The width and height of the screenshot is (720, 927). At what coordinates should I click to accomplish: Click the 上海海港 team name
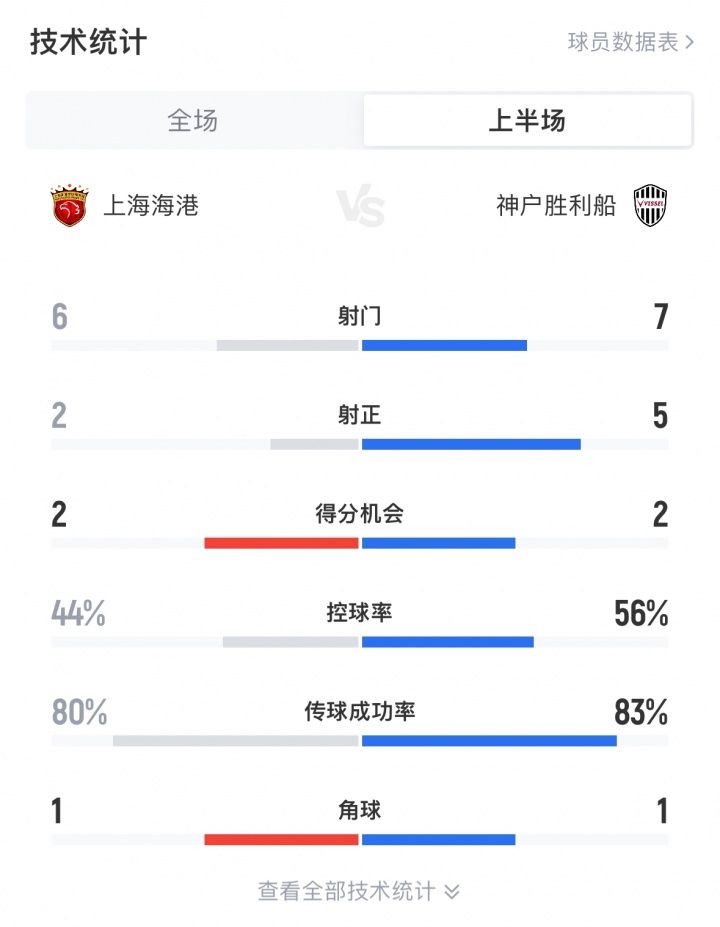(152, 206)
